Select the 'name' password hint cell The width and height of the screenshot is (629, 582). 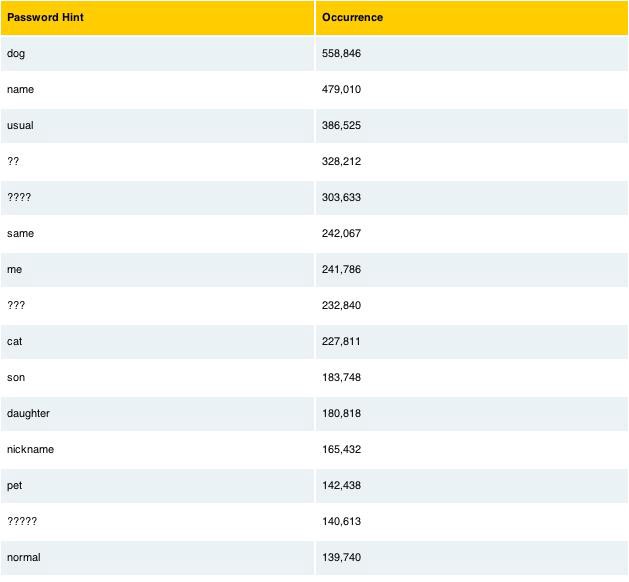tap(157, 89)
